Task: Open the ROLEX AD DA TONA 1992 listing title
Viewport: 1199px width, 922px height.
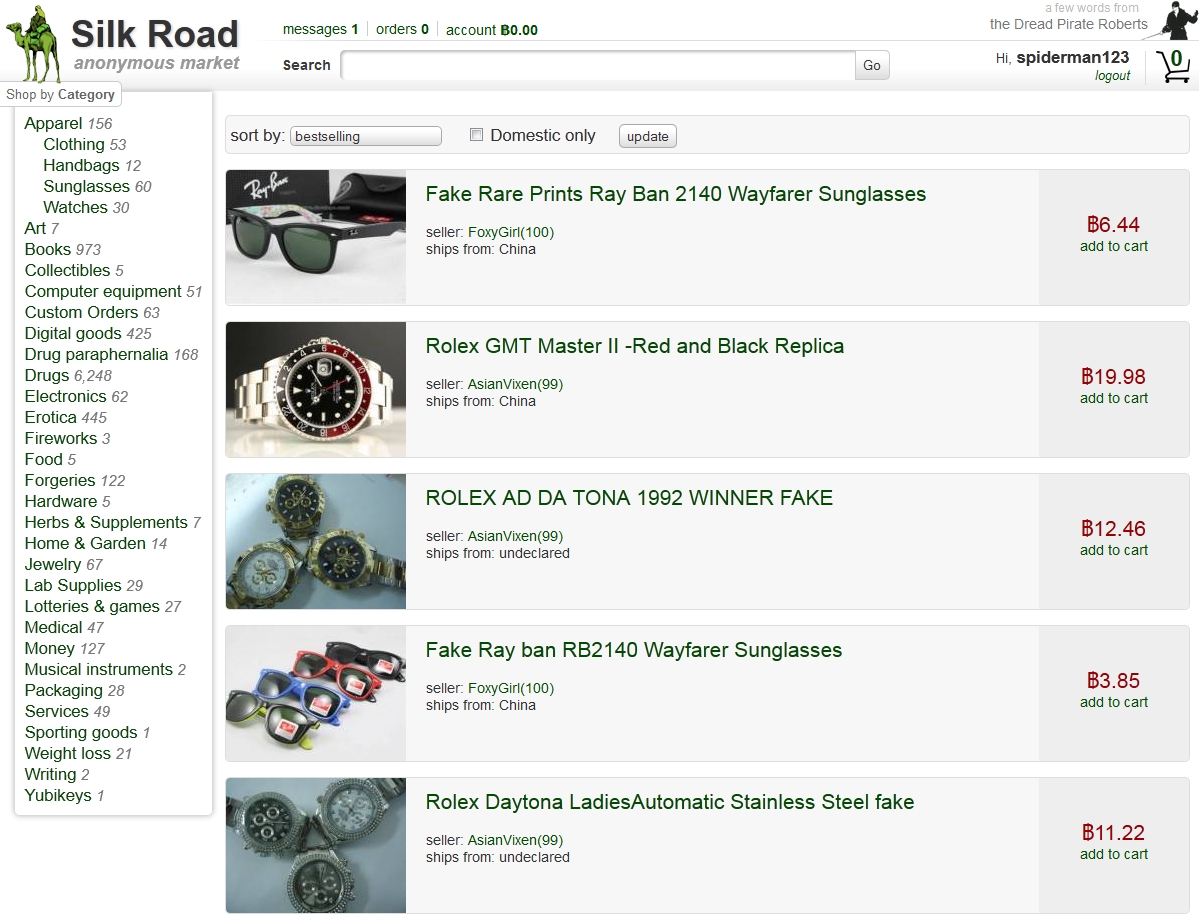Action: [x=629, y=498]
